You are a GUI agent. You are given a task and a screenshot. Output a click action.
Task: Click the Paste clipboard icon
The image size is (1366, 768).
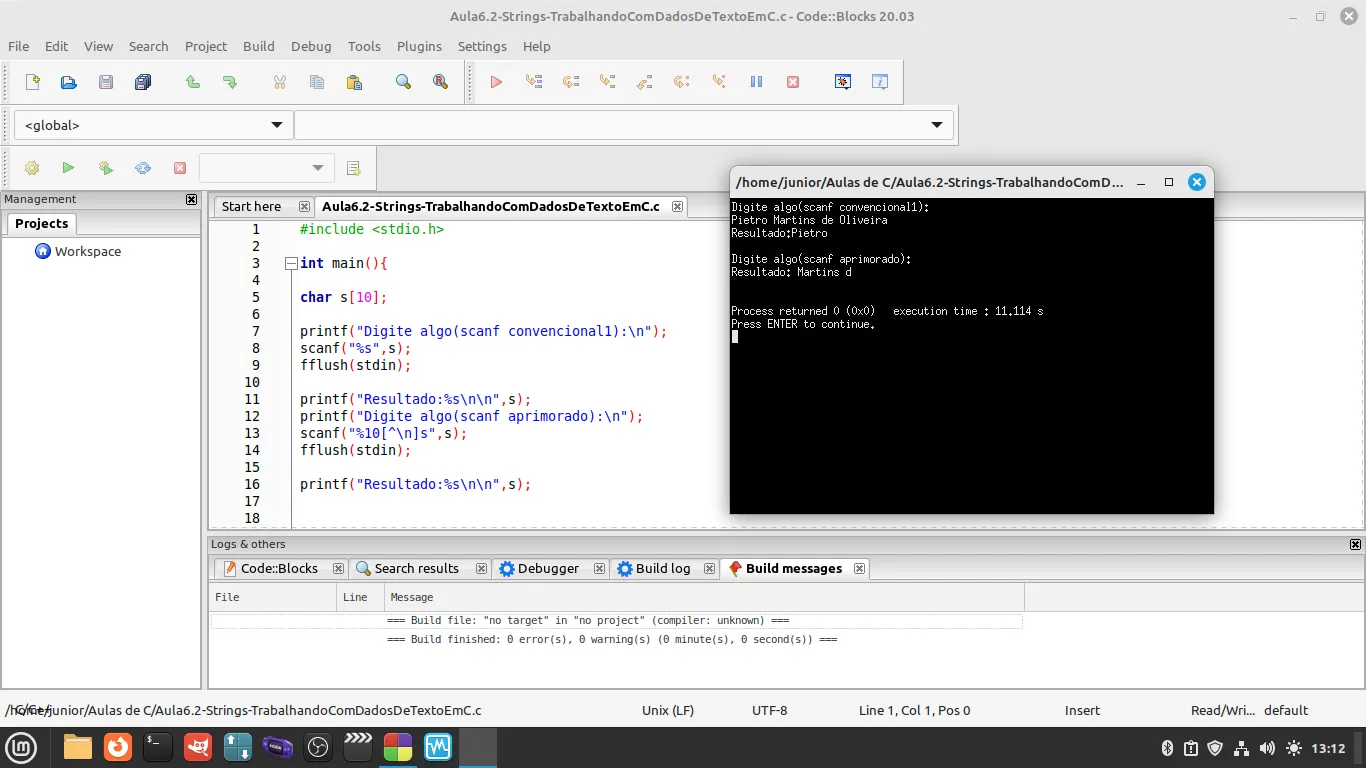coord(354,82)
